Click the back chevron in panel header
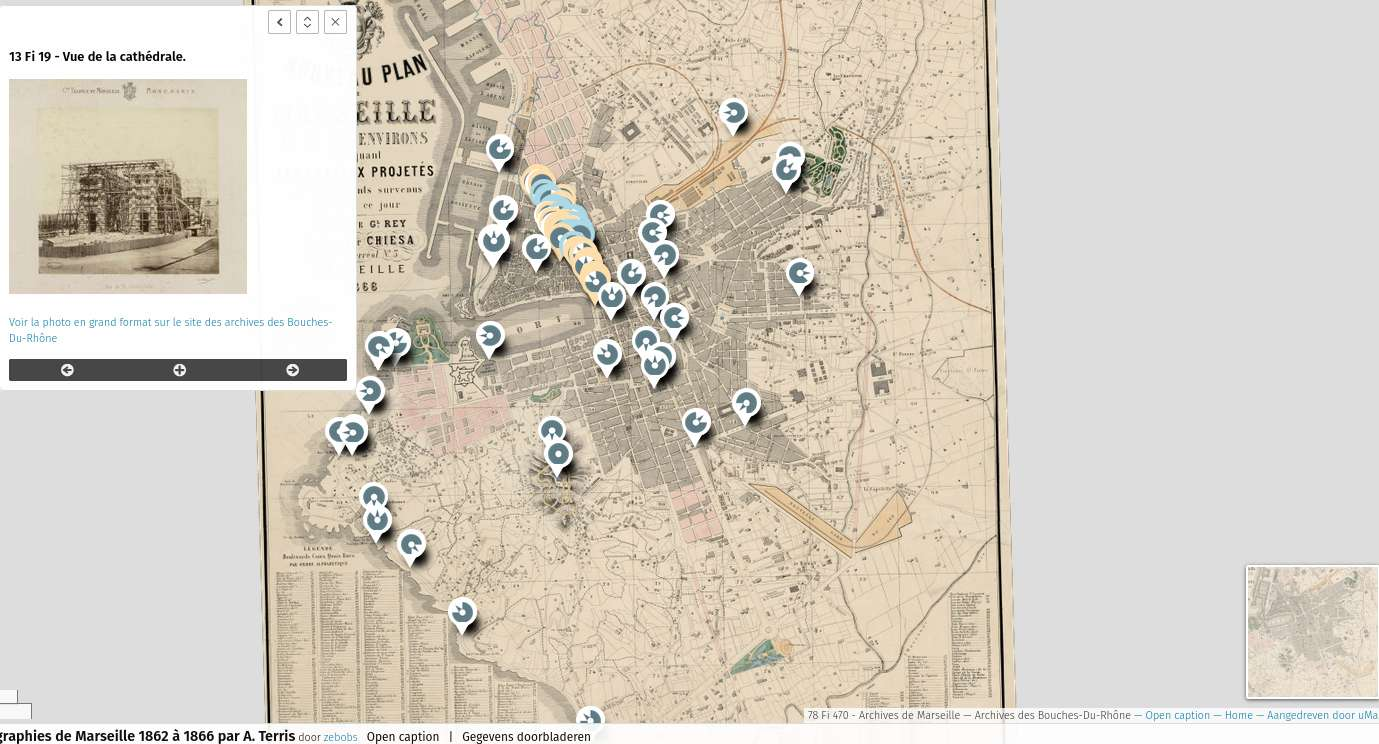This screenshot has width=1379, height=744. [x=279, y=22]
